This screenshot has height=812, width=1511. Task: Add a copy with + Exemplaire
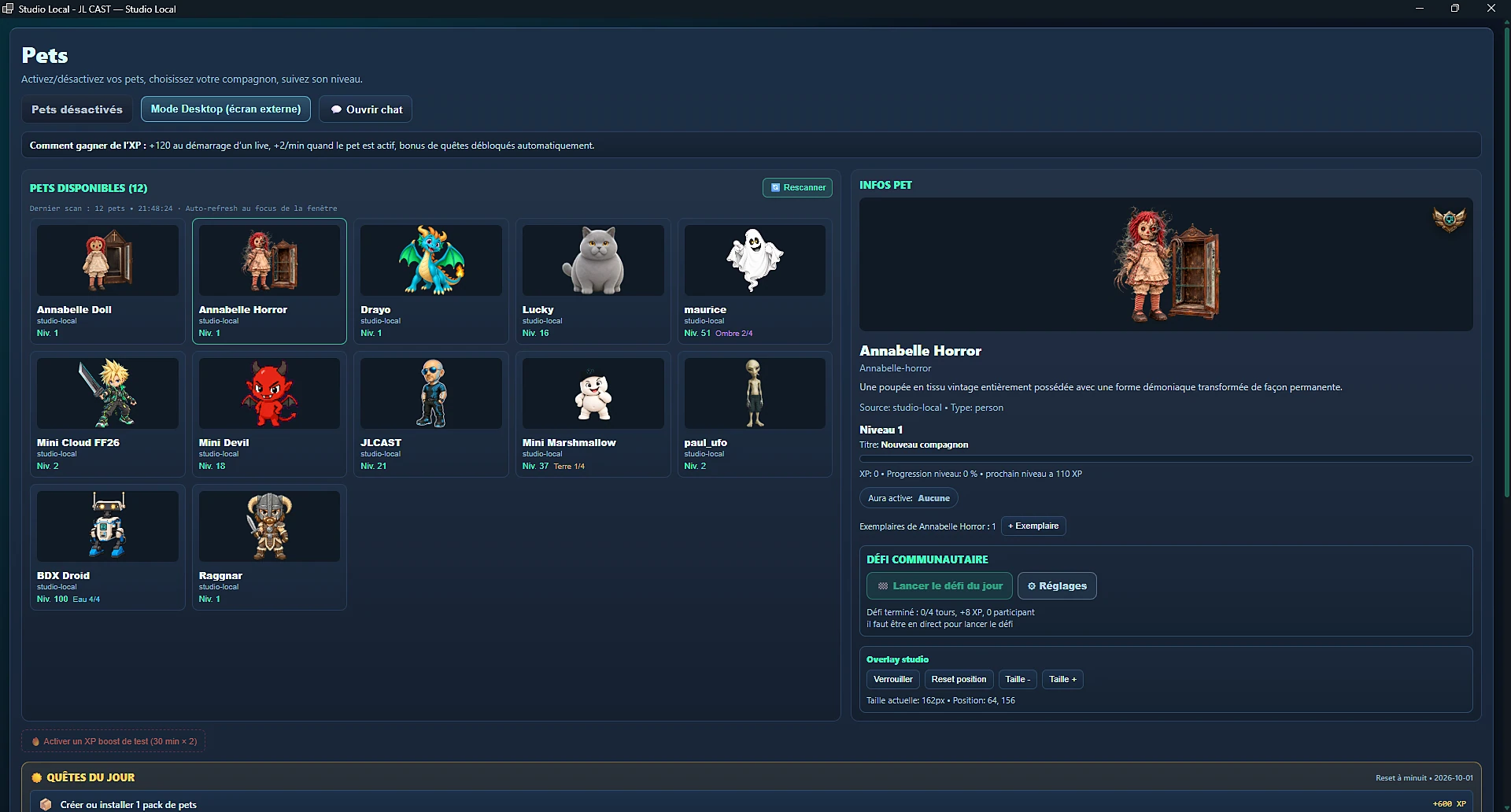(1033, 526)
